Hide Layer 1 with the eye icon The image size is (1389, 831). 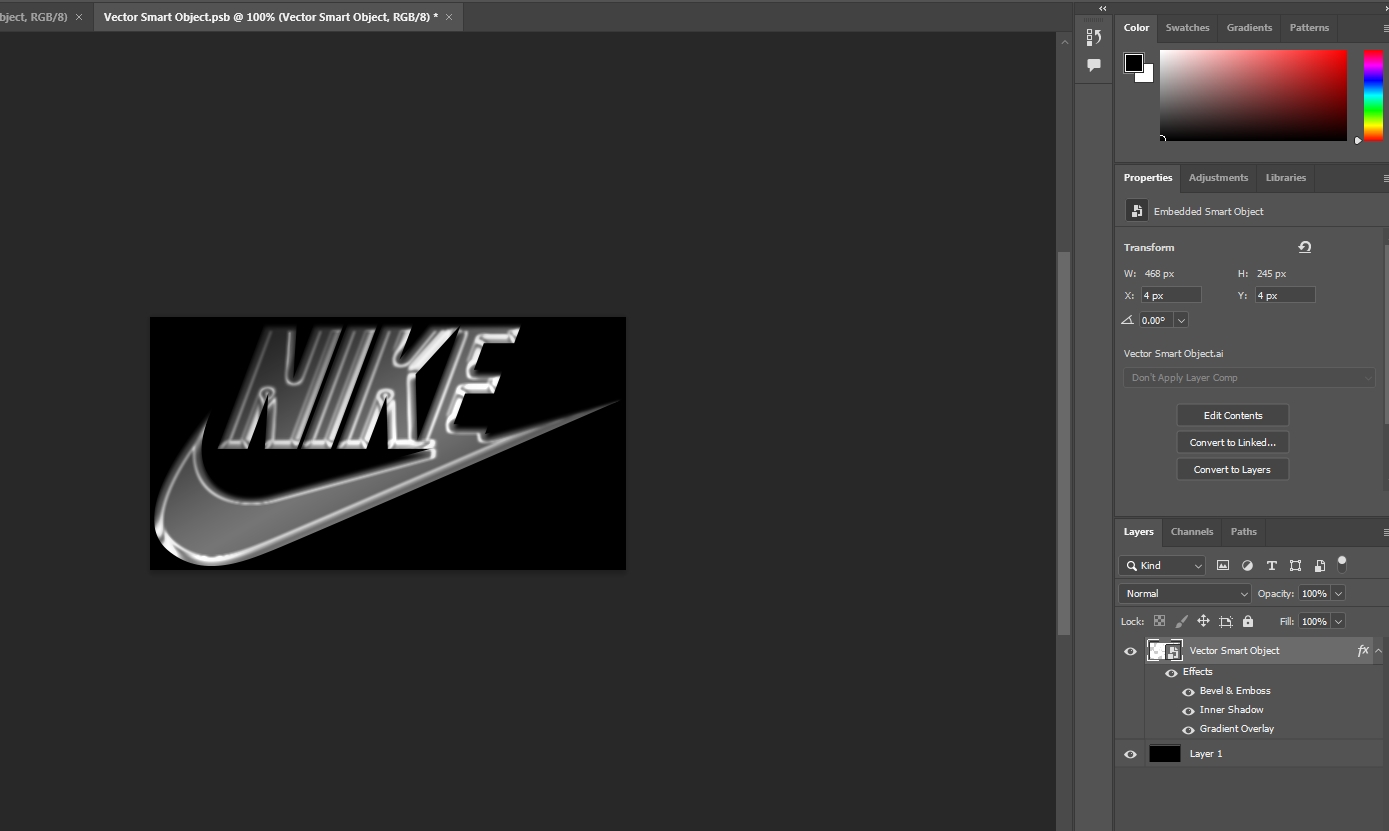pyautogui.click(x=1130, y=754)
